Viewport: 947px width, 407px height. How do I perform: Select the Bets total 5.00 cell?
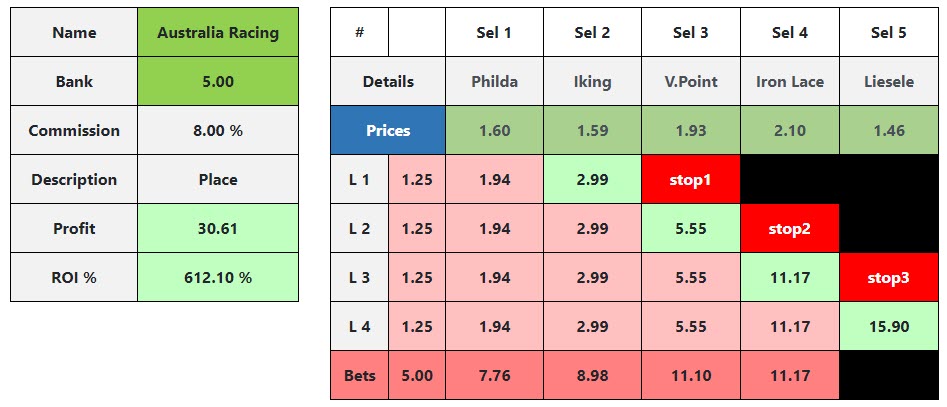(x=417, y=375)
